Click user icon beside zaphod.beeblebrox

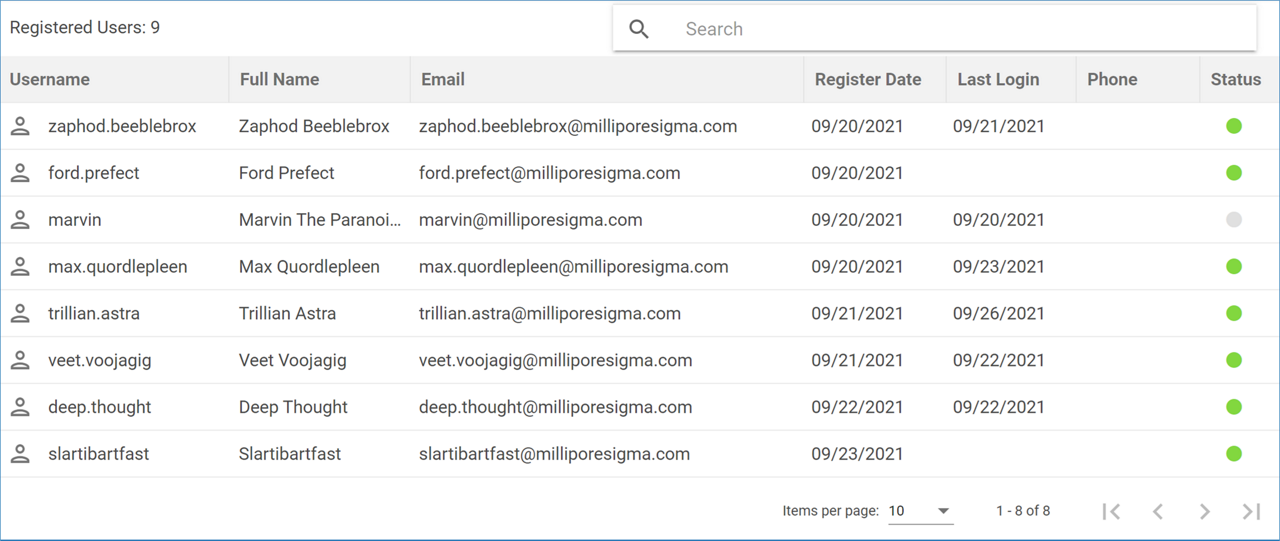pyautogui.click(x=20, y=126)
